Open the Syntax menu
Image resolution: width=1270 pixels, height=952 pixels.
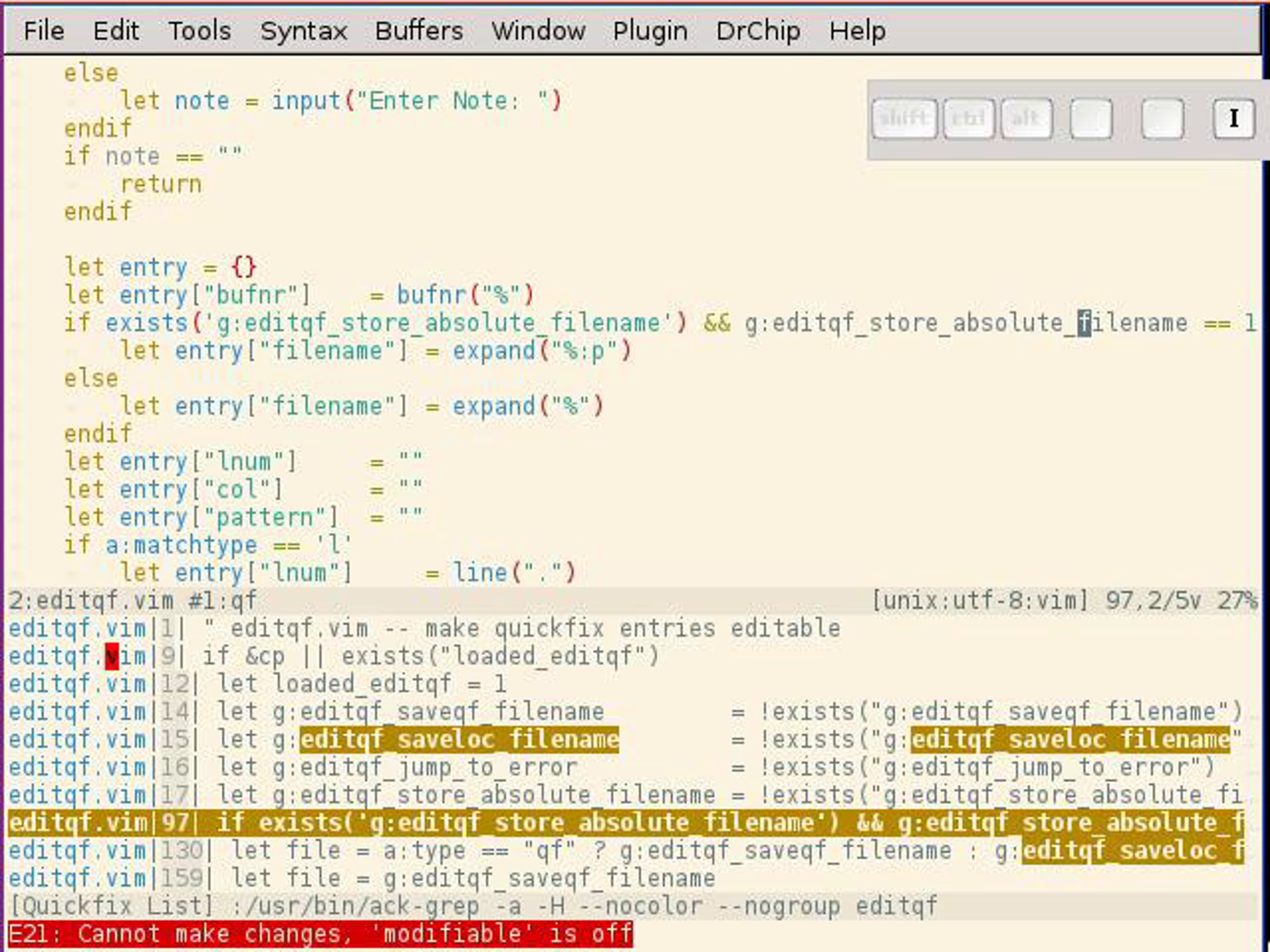[x=304, y=31]
